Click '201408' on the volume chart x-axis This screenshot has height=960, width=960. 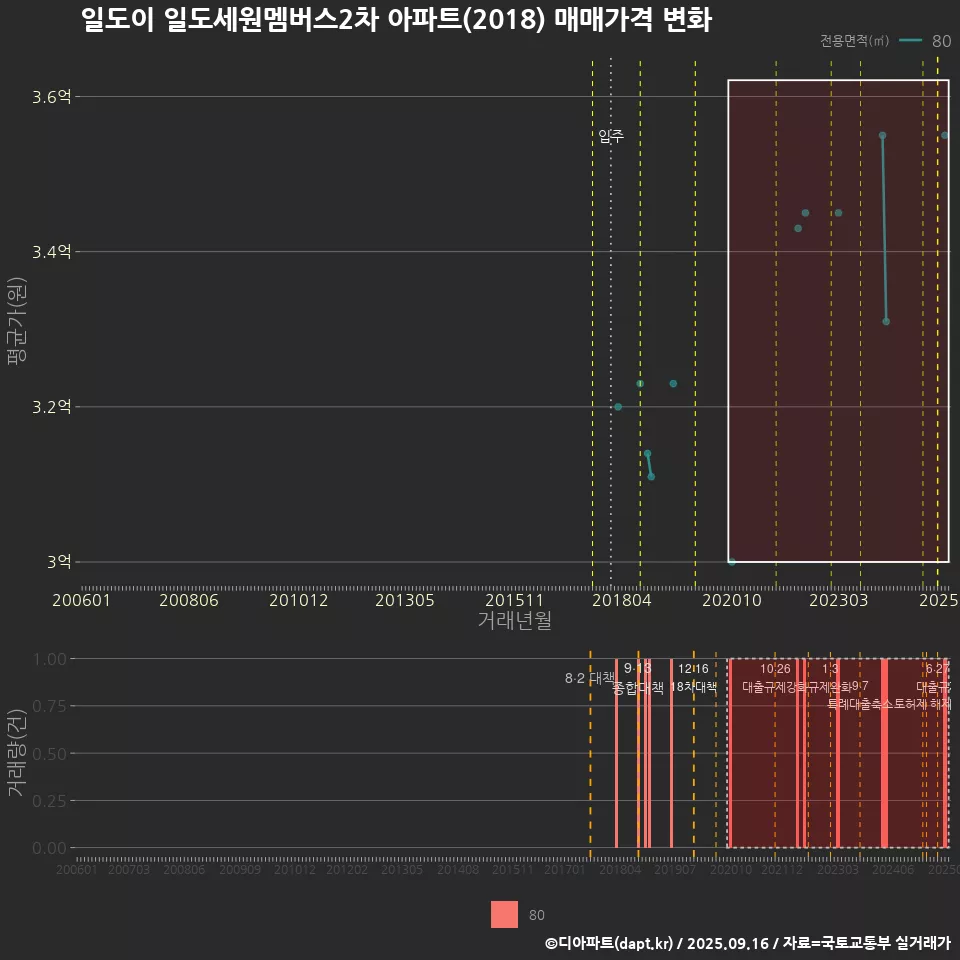pyautogui.click(x=457, y=869)
